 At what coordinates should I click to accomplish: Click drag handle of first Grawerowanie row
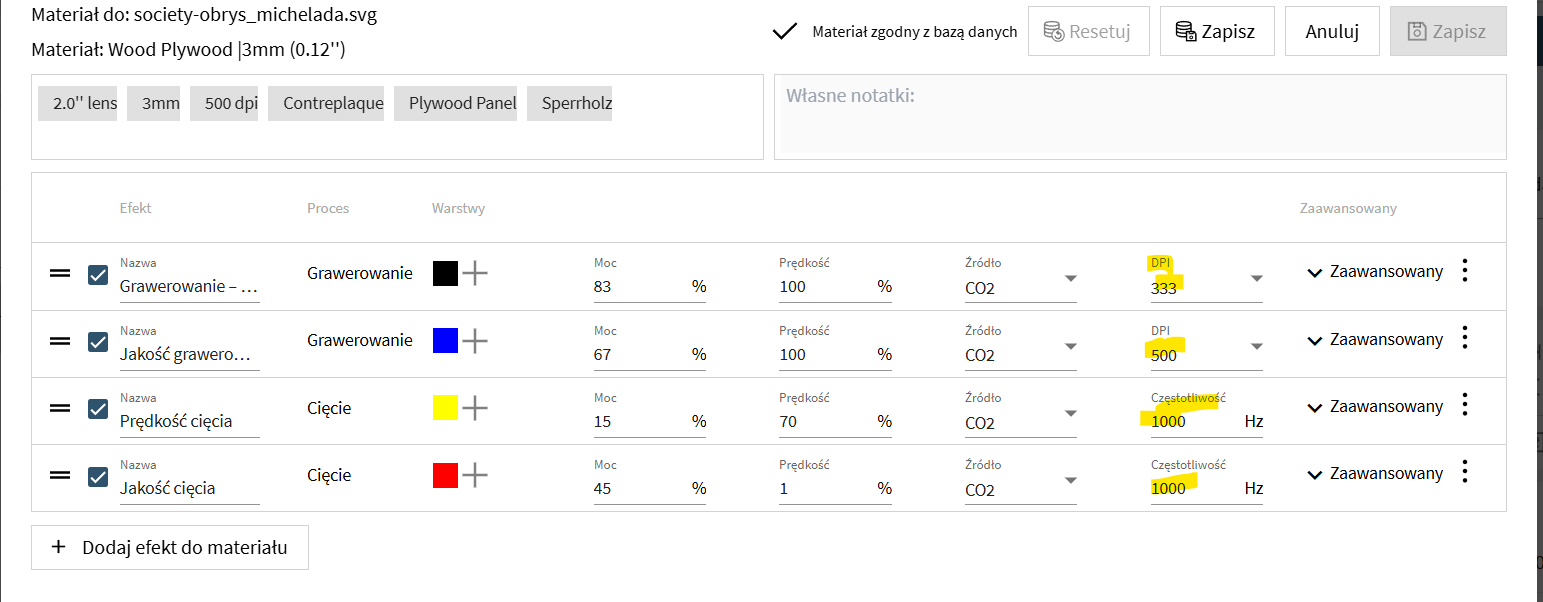(60, 273)
